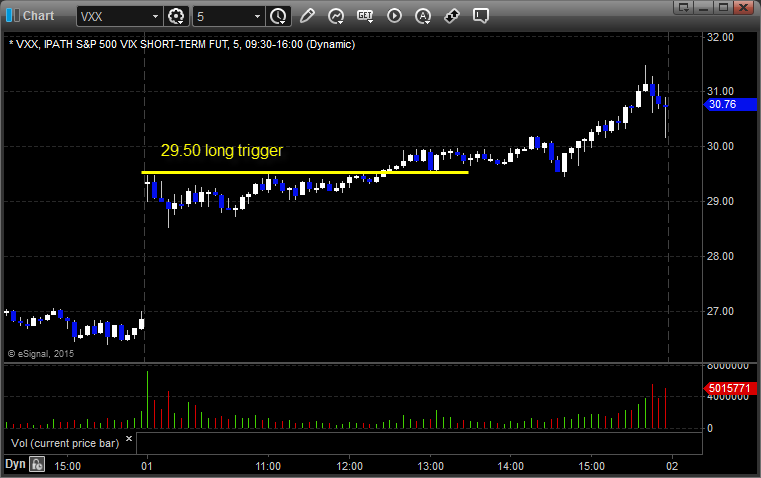The width and height of the screenshot is (761, 478).
Task: Click the red 5015771 volume marker
Action: (x=730, y=388)
